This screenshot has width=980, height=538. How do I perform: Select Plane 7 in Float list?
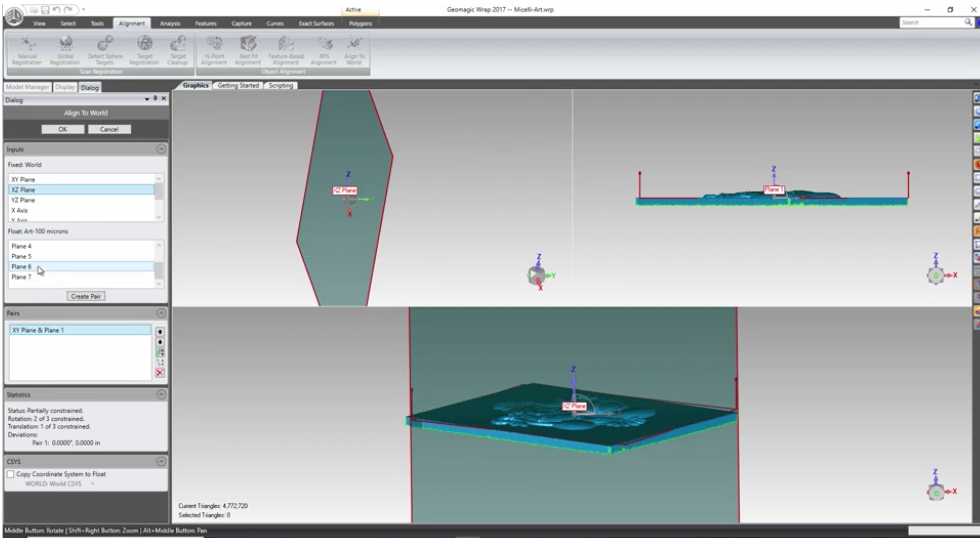[x=81, y=277]
